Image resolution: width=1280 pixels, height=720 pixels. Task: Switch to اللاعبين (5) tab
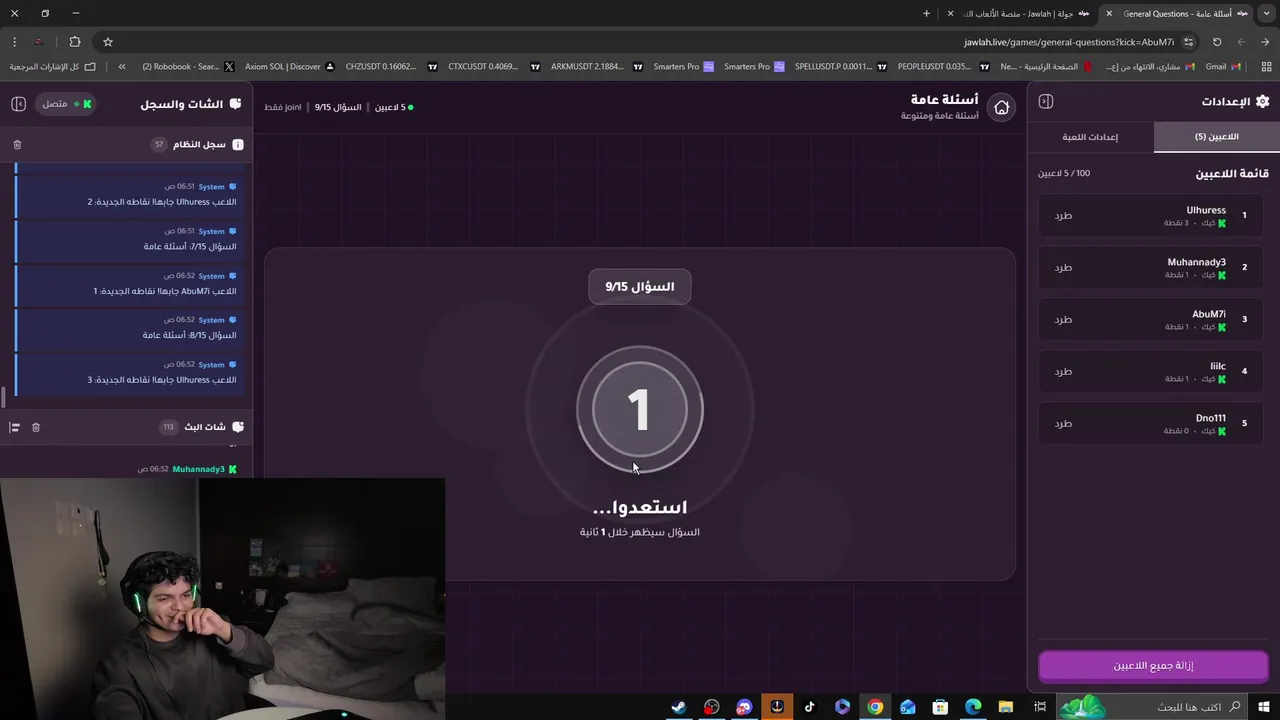pos(1216,137)
